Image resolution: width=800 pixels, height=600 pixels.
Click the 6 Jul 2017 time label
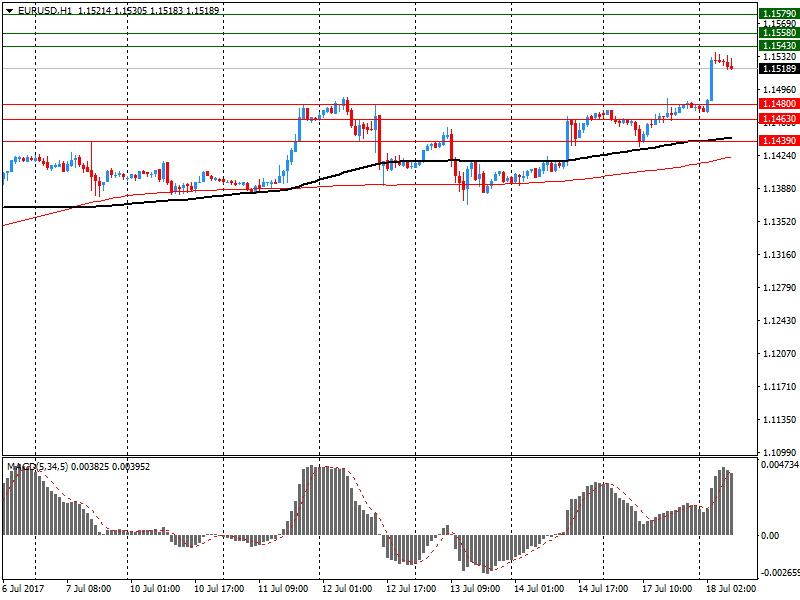tap(23, 588)
